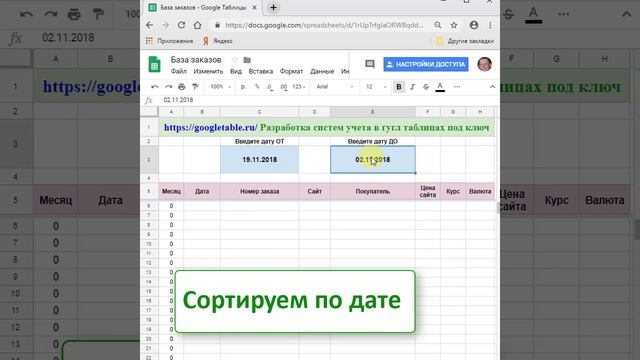Format as currency with the р. button
Image resolution: width=640 pixels, height=360 pixels.
pos(243,87)
